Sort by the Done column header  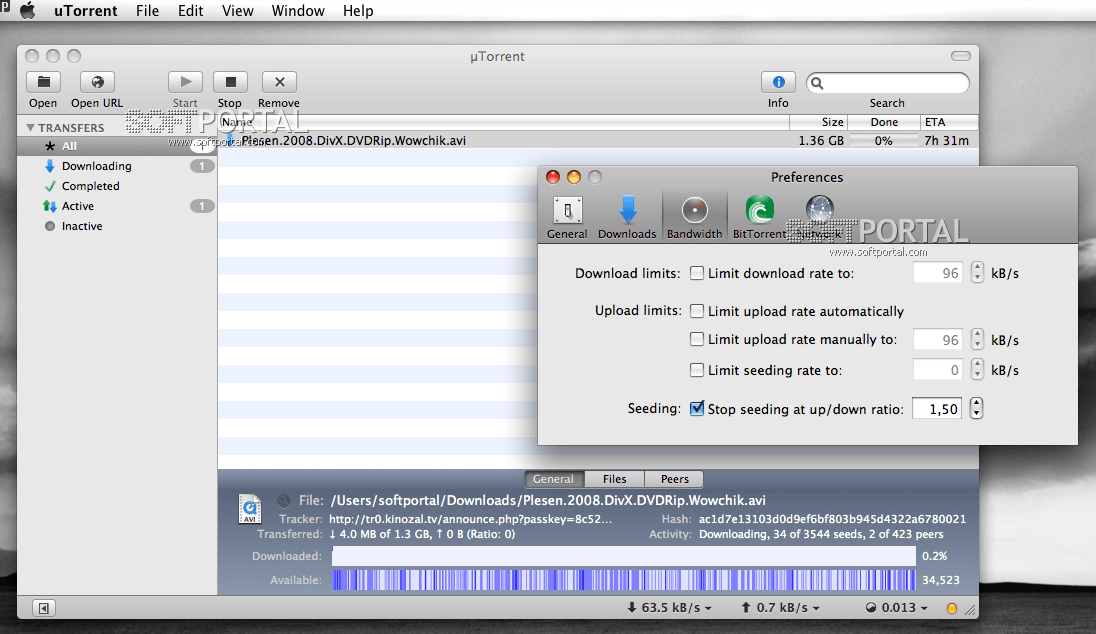tap(884, 122)
